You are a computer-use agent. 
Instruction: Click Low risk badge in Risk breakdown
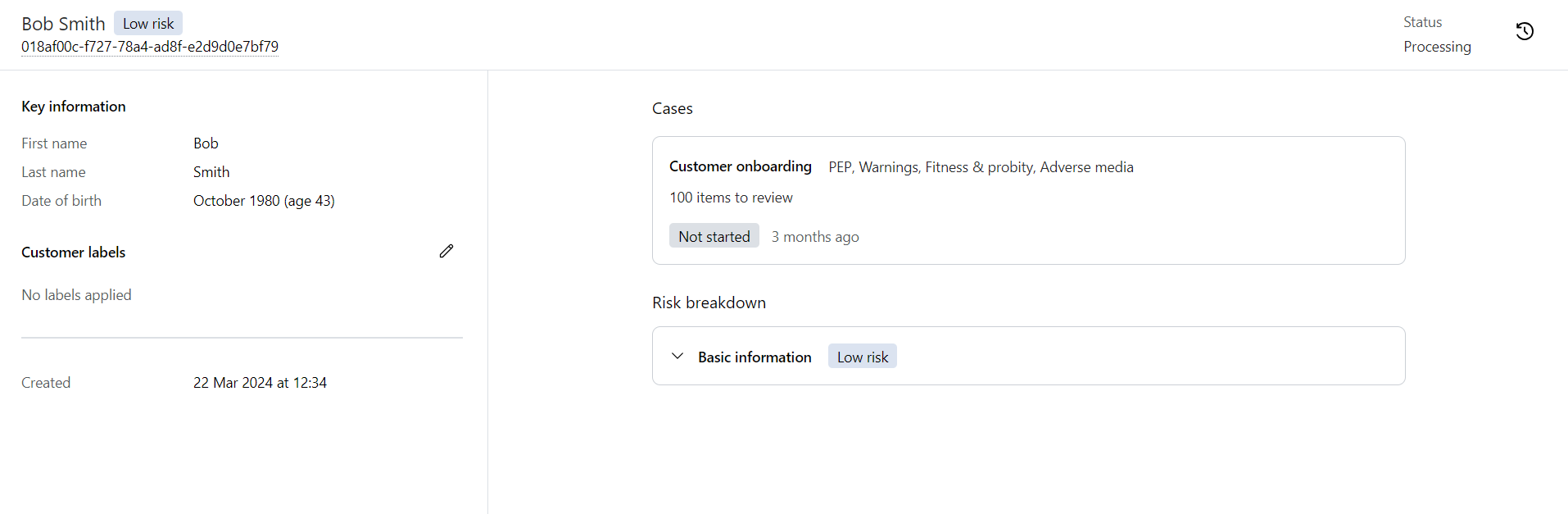[x=862, y=357]
